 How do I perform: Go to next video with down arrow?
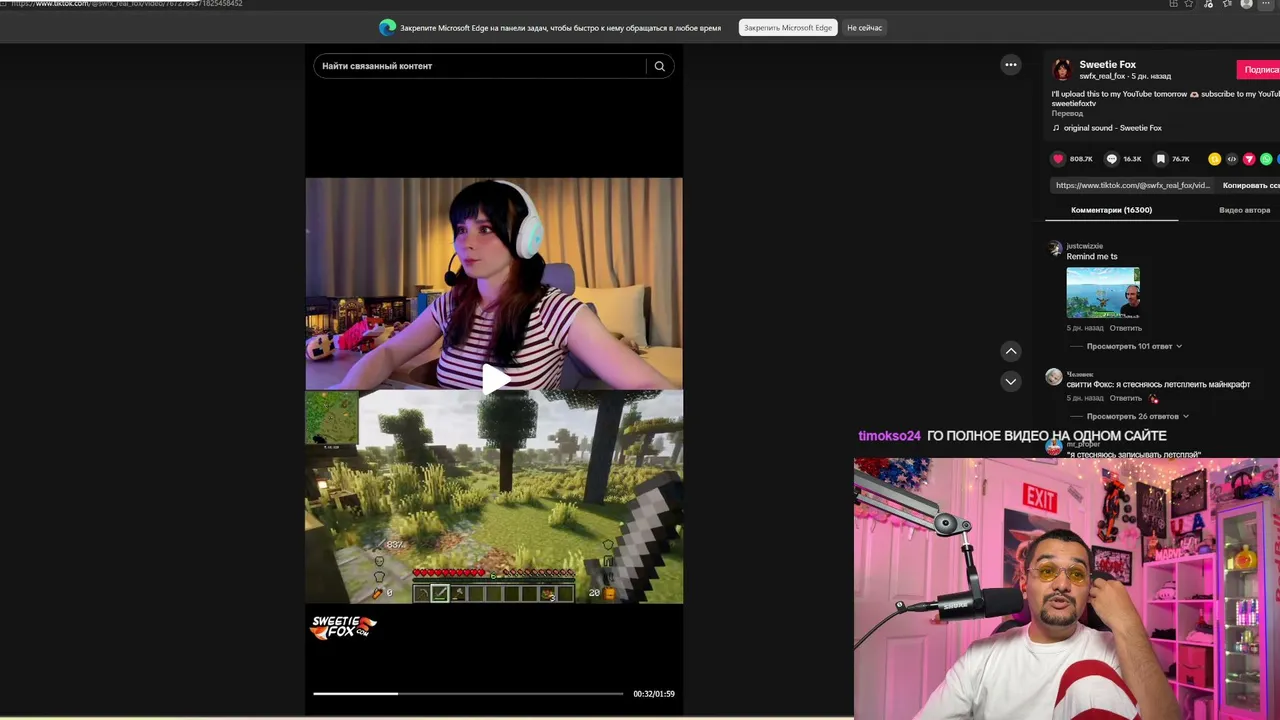1011,381
